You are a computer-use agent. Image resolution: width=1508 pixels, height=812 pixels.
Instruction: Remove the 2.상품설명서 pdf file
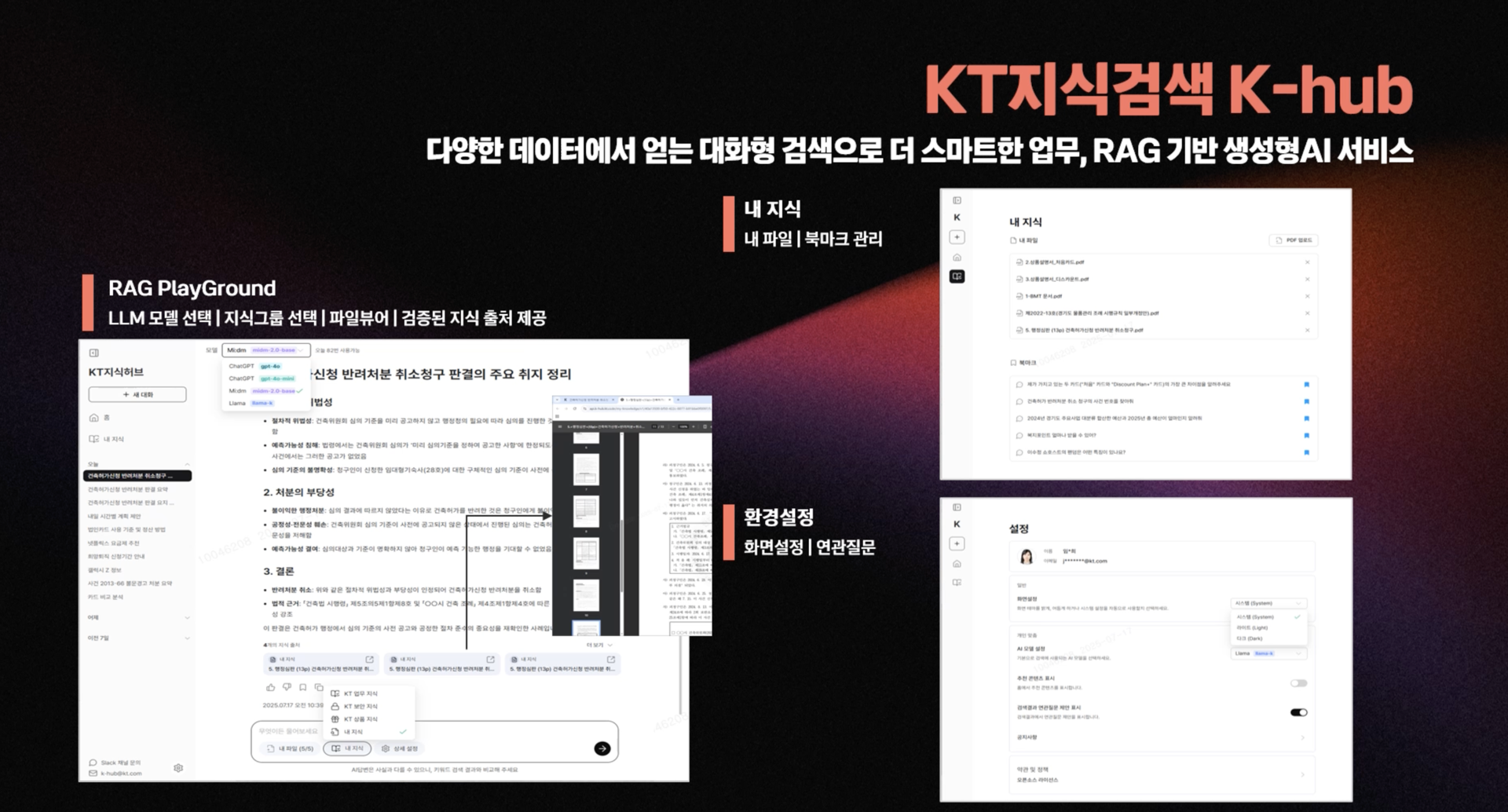[1307, 262]
